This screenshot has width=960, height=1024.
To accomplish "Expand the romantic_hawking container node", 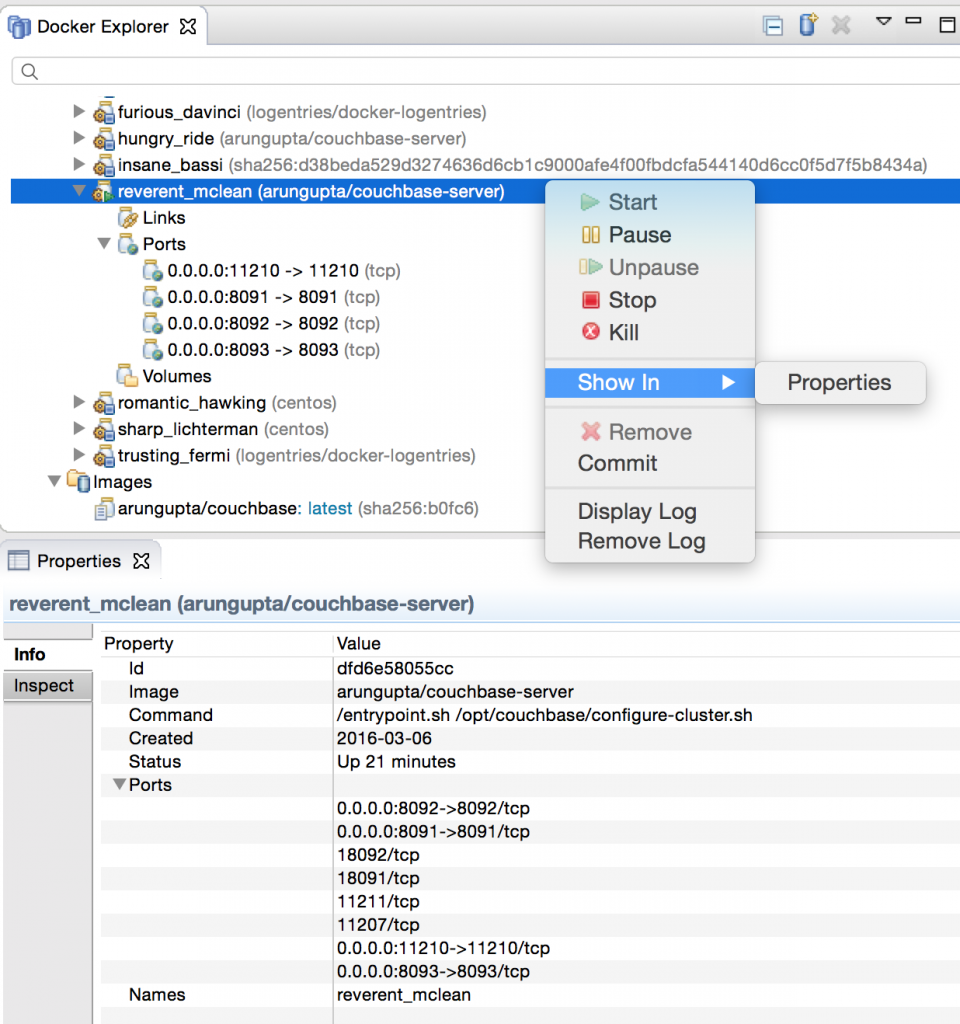I will [x=79, y=402].
